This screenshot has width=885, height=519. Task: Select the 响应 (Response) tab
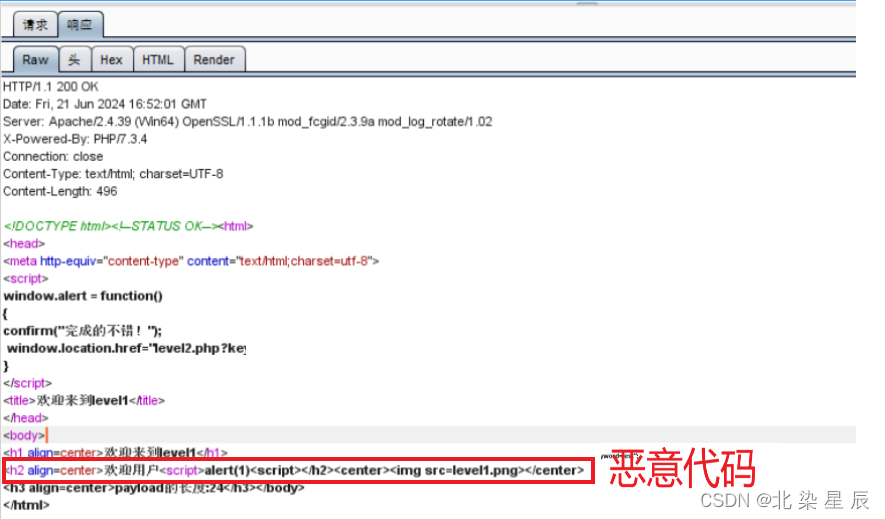tap(80, 25)
